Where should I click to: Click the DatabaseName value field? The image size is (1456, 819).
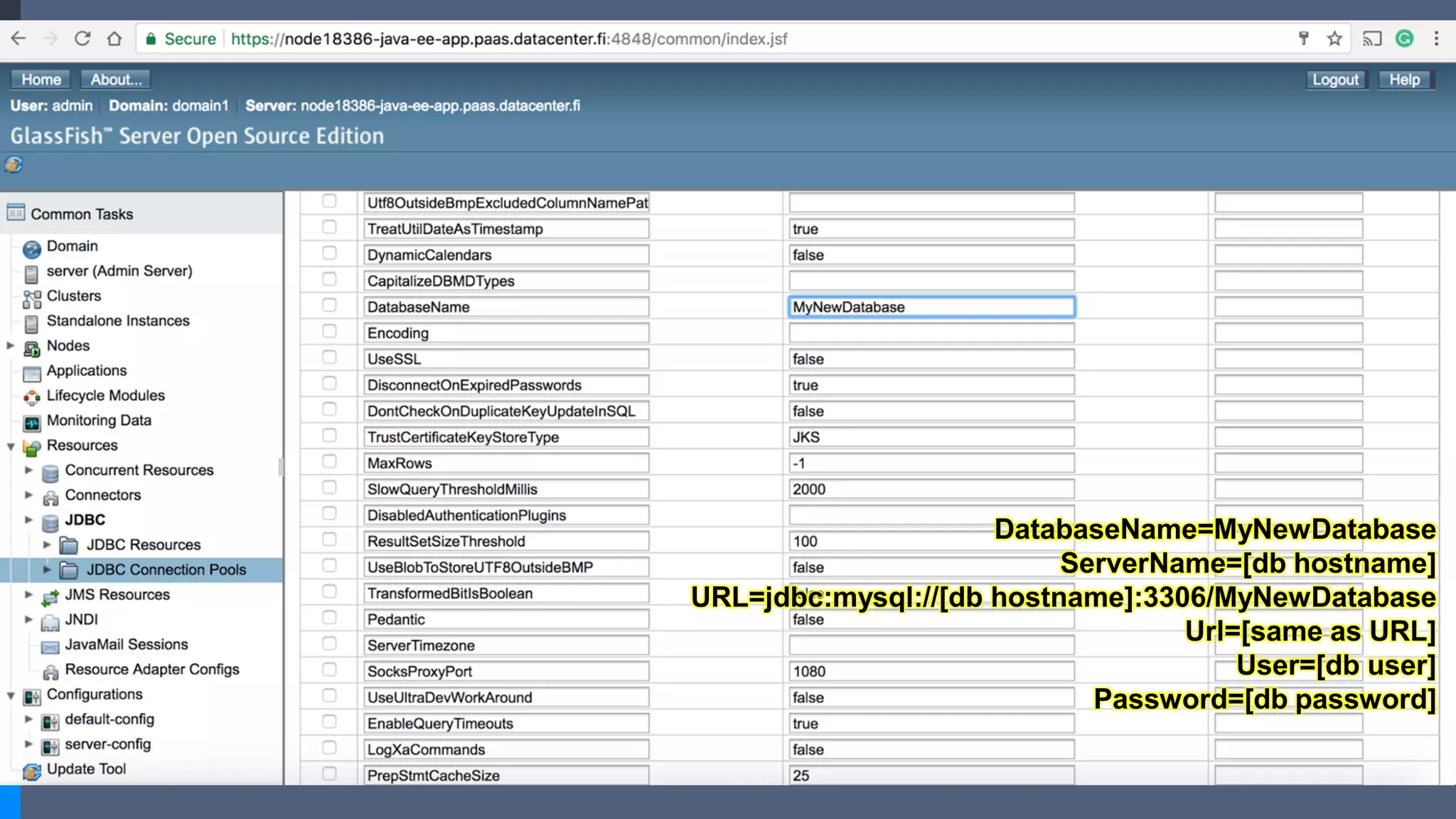pyautogui.click(x=931, y=306)
